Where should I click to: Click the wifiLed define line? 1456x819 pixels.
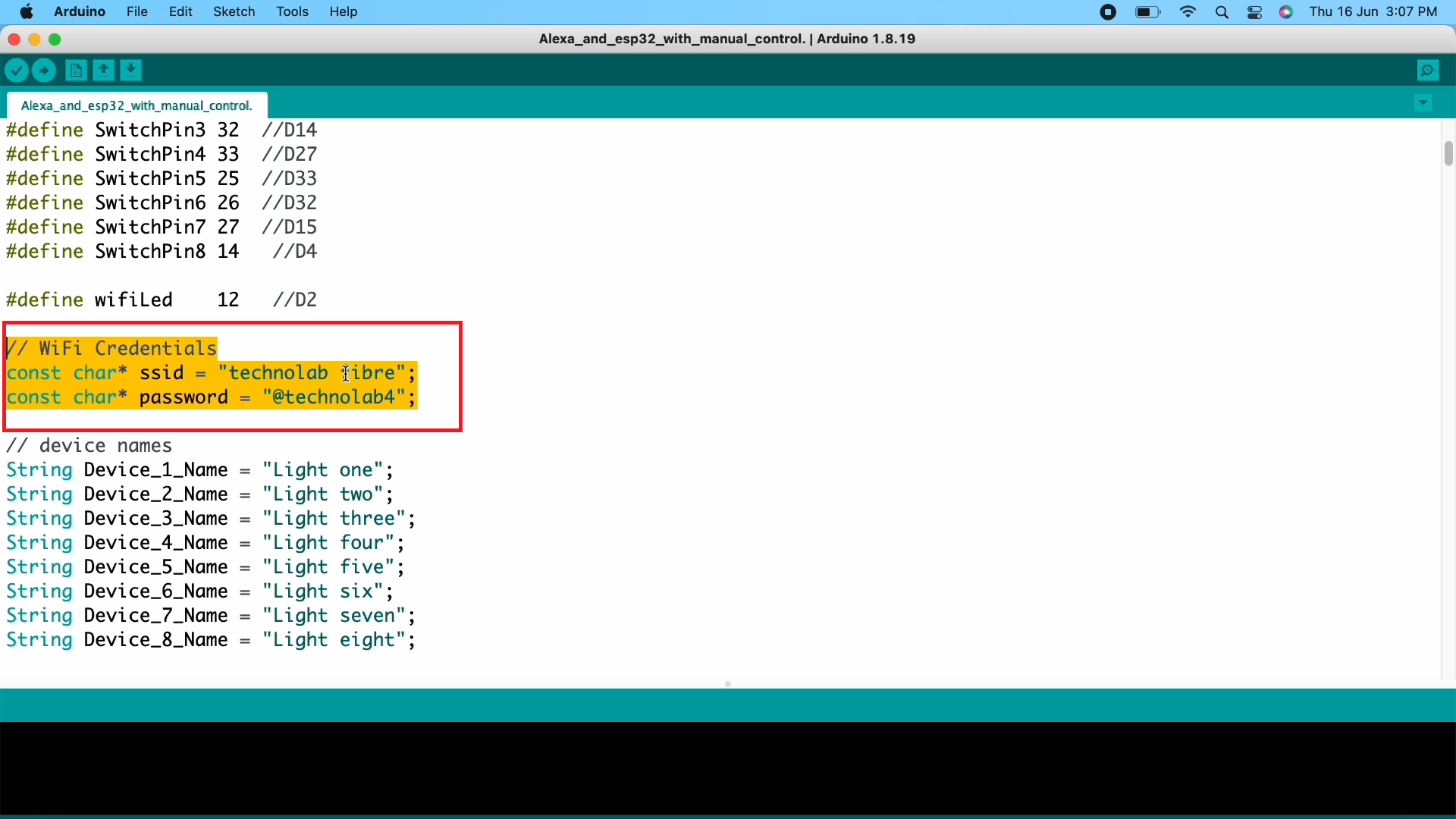162,300
